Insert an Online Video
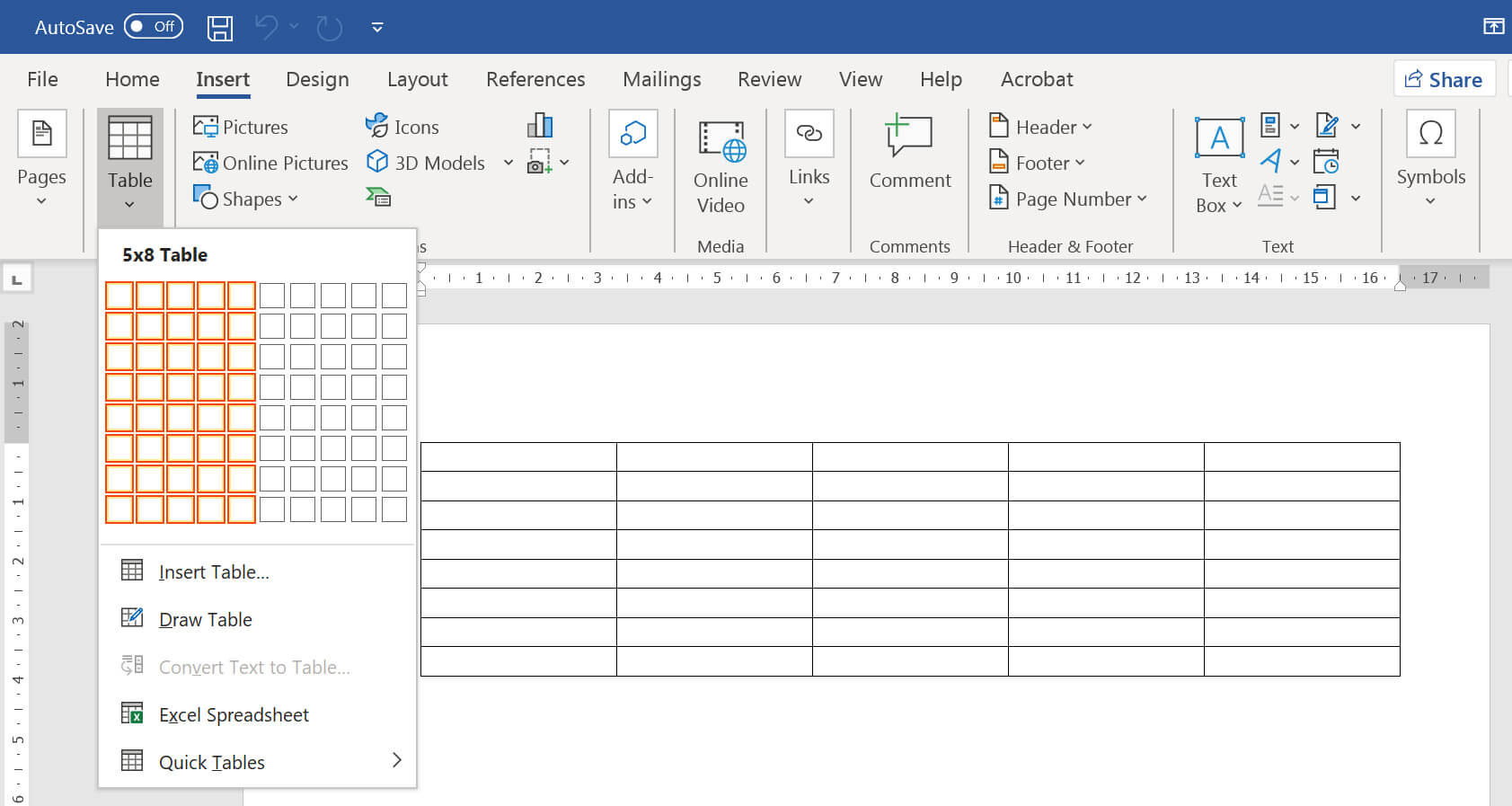The height and width of the screenshot is (806, 1512). (721, 168)
